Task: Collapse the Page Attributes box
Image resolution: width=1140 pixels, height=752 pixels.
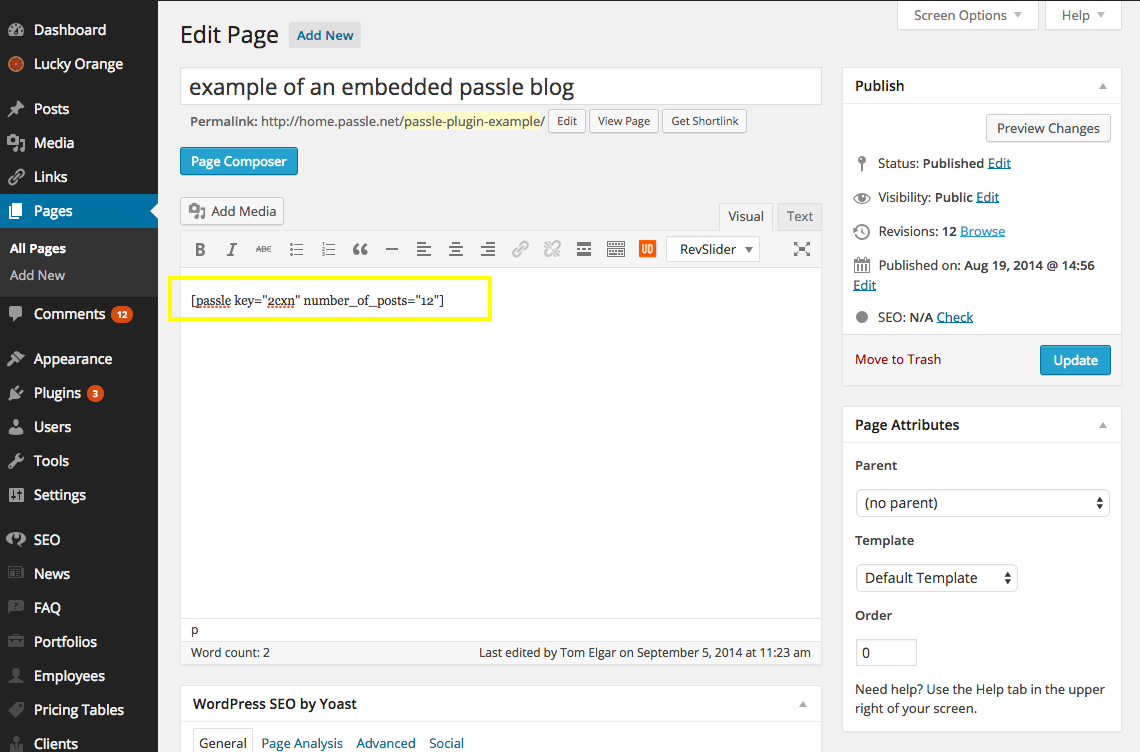Action: tap(1103, 425)
